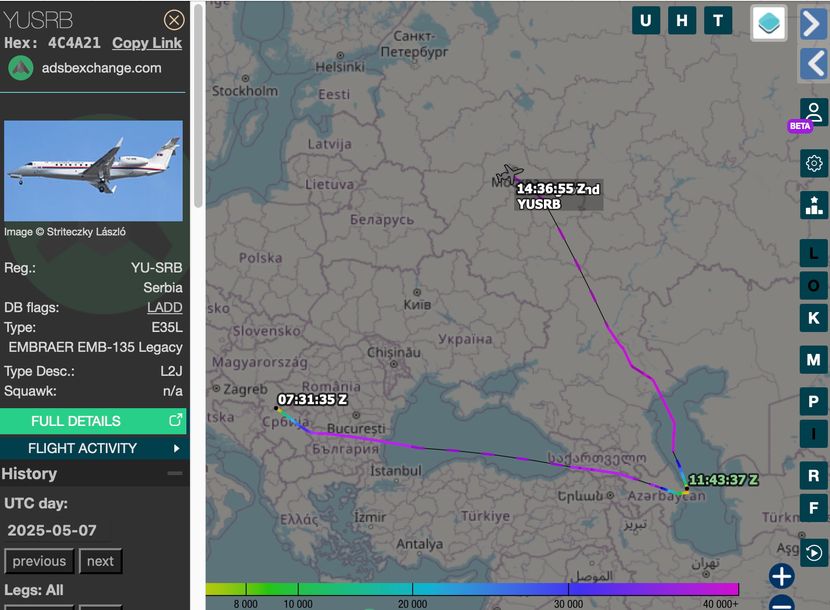Click the Copy Link hyperlink
This screenshot has height=610, width=830.
[x=147, y=43]
